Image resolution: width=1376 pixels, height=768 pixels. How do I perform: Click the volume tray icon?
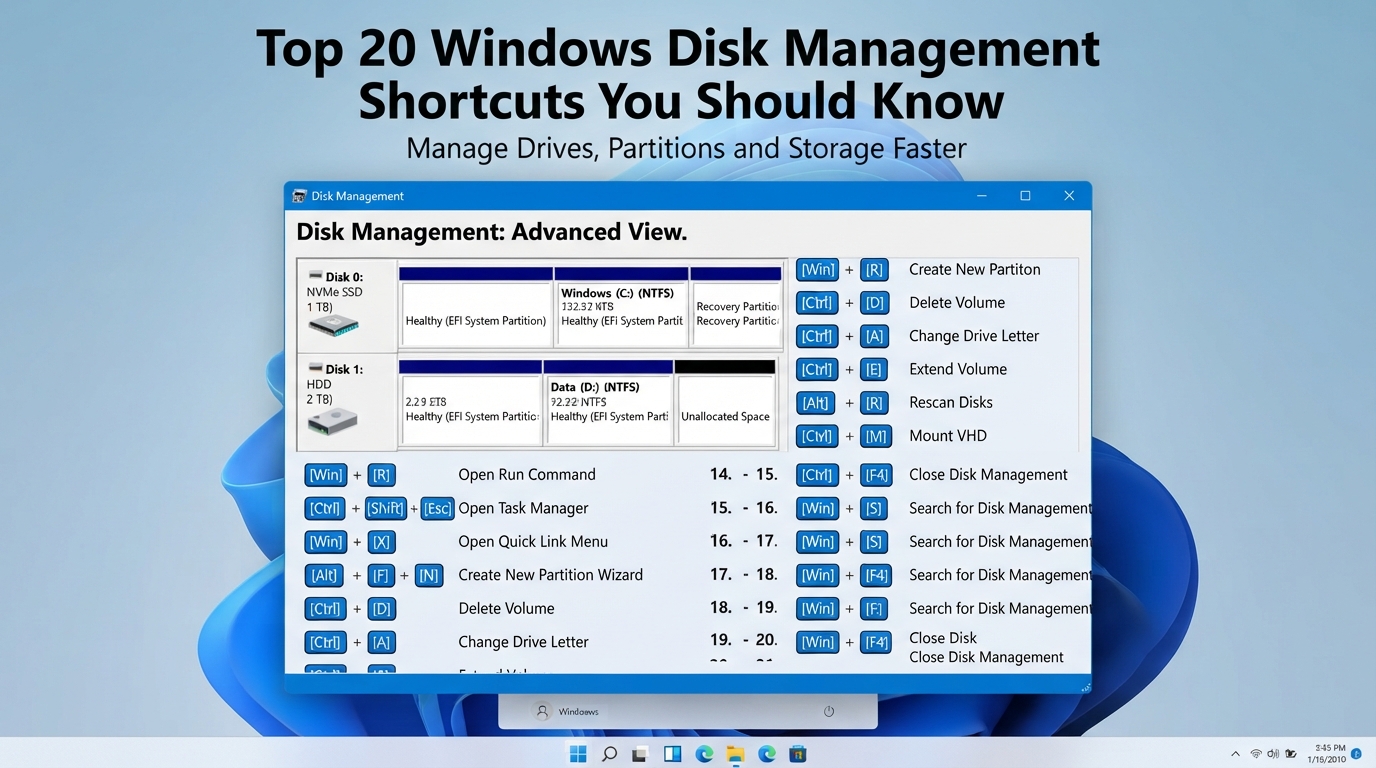[1273, 754]
